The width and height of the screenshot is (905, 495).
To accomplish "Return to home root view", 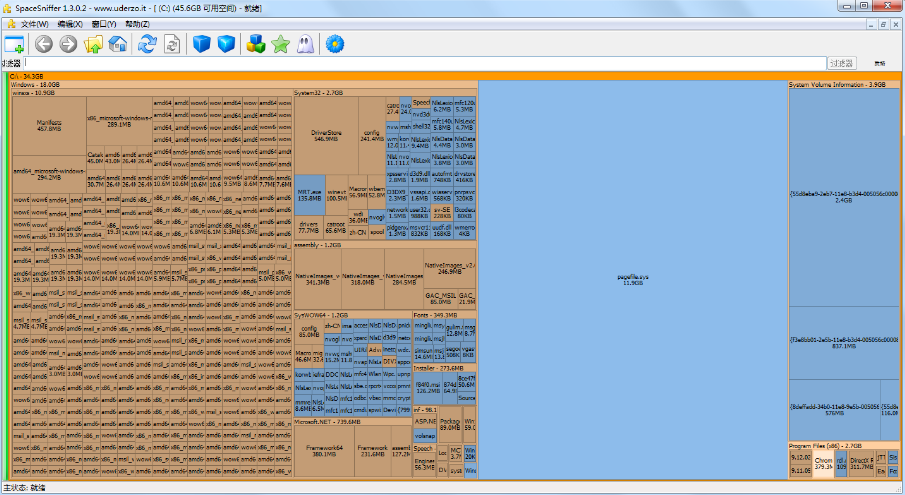I will [x=118, y=44].
